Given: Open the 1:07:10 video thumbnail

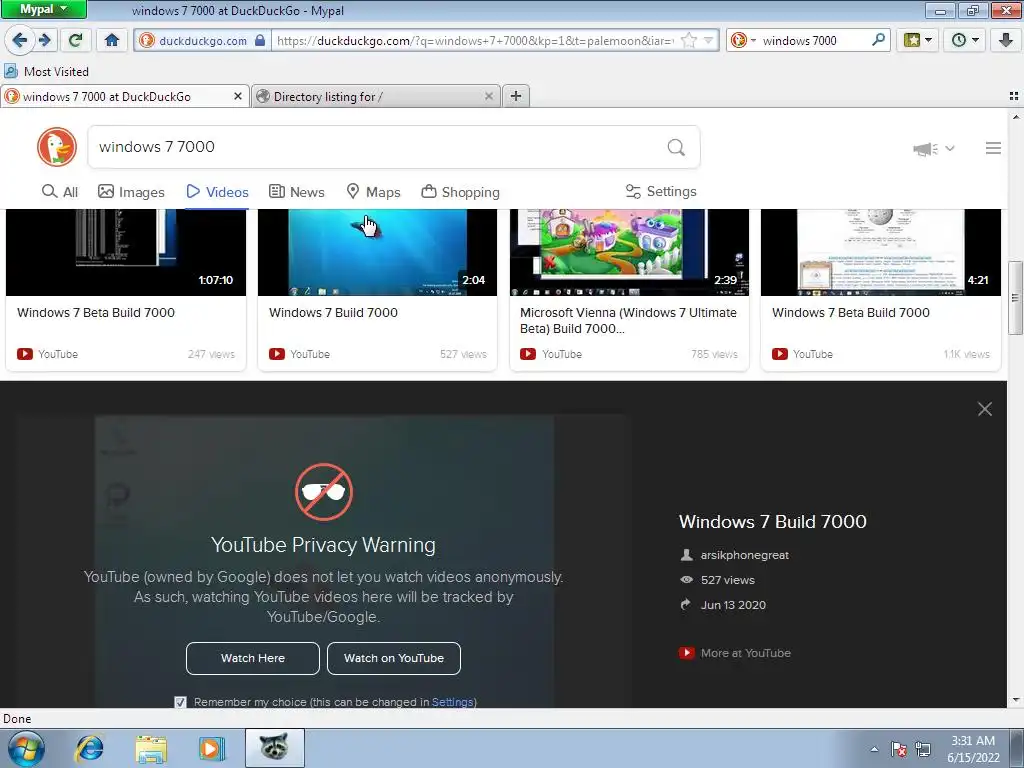Looking at the screenshot, I should click(x=126, y=252).
